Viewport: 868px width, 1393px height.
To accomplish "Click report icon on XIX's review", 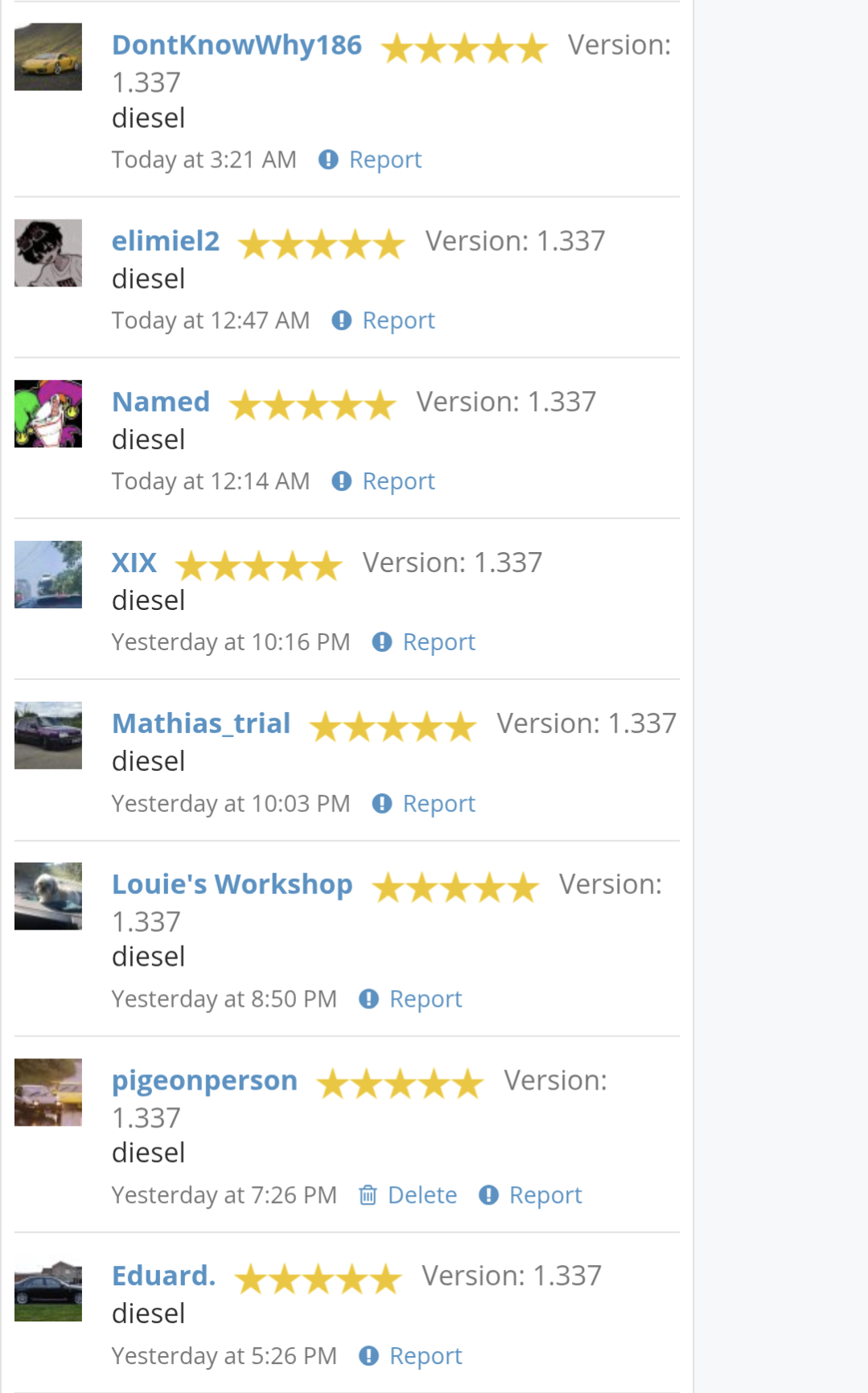I will pos(382,642).
